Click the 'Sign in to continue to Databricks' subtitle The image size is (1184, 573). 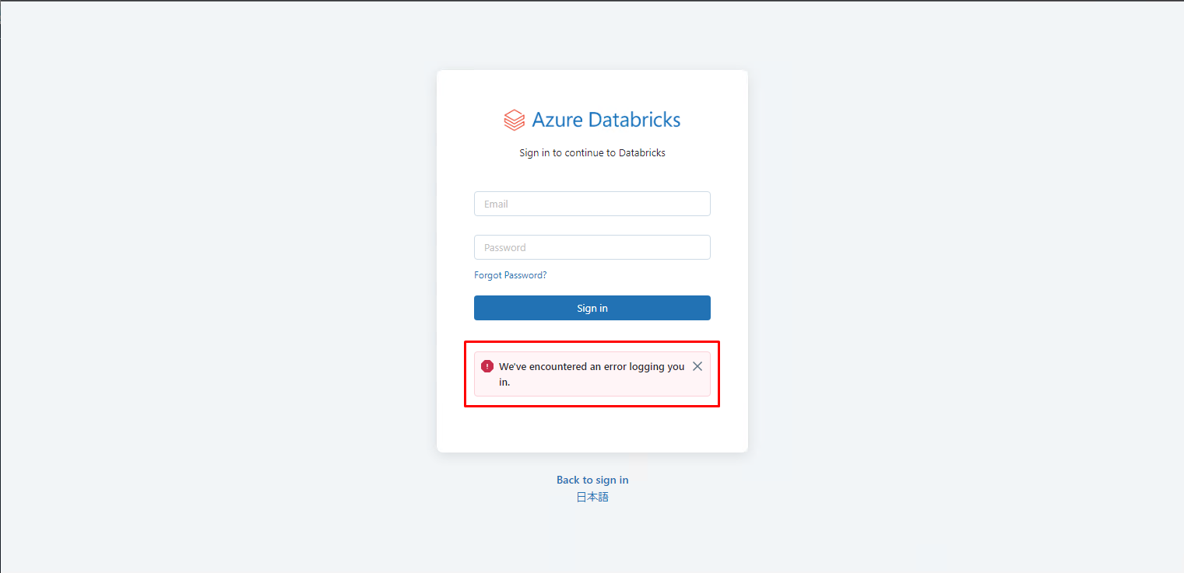pos(592,153)
